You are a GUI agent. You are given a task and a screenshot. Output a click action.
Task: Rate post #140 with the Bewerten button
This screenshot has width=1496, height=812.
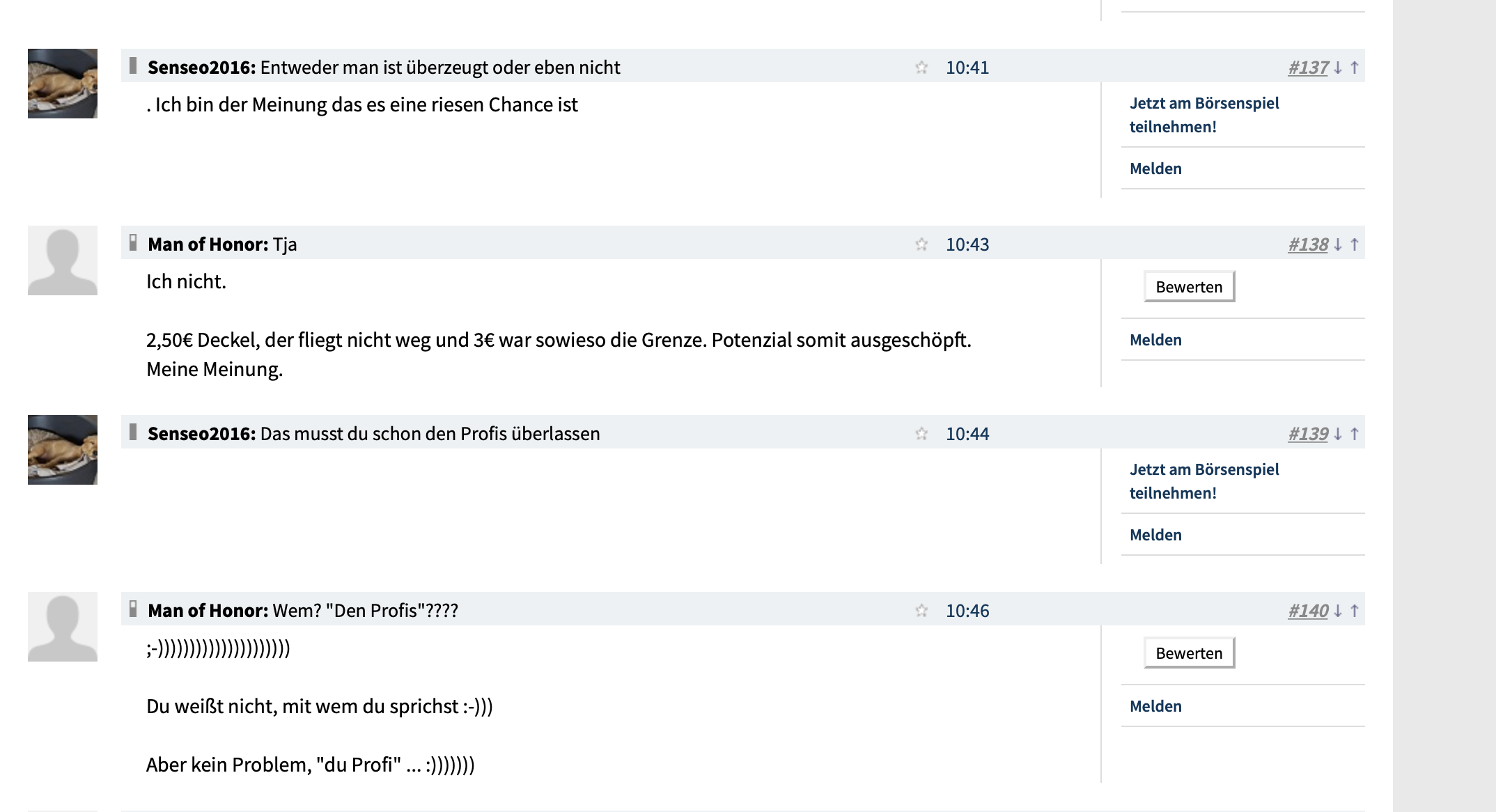1189,653
